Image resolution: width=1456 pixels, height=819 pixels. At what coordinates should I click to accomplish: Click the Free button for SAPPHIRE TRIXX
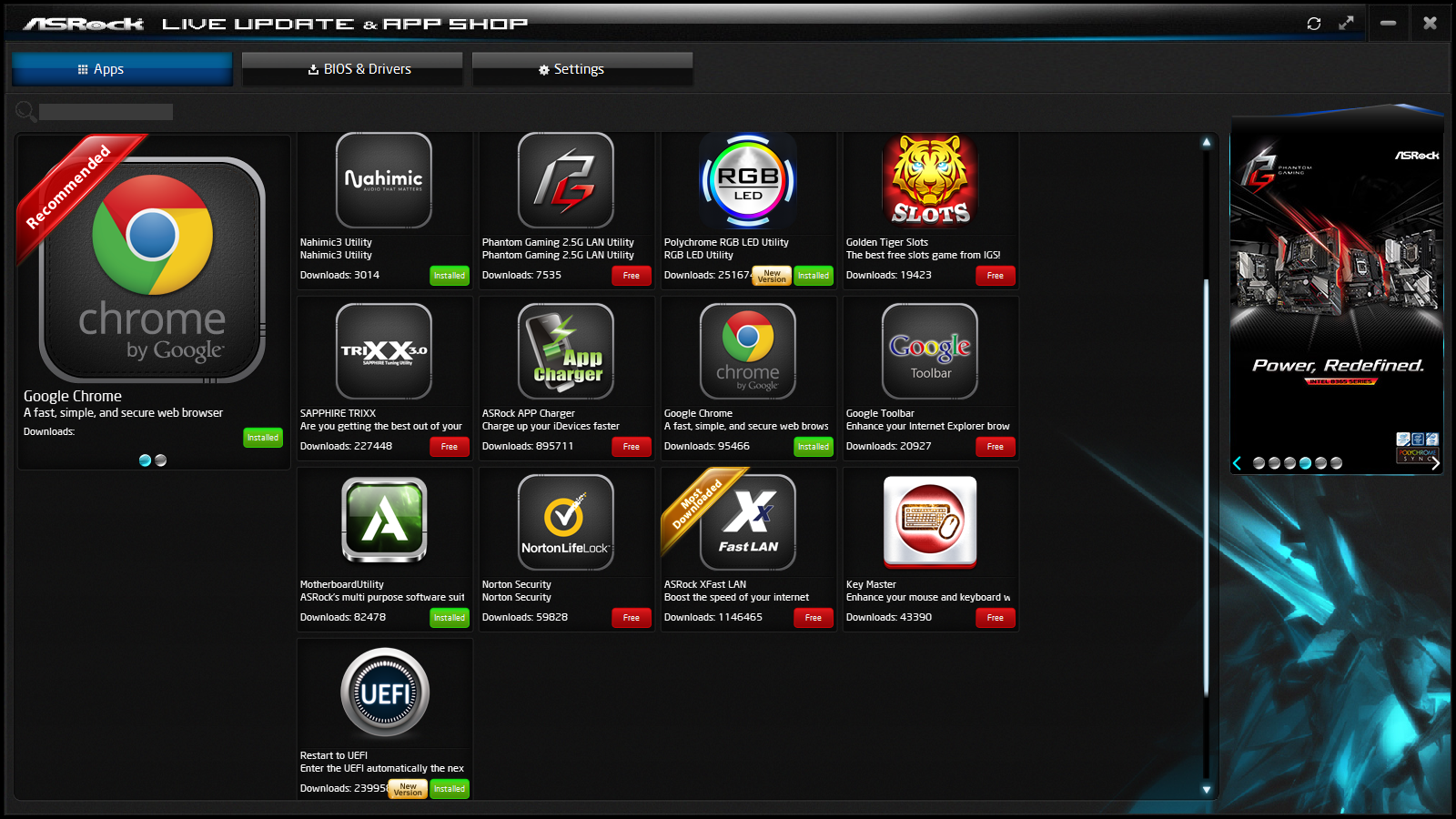450,447
